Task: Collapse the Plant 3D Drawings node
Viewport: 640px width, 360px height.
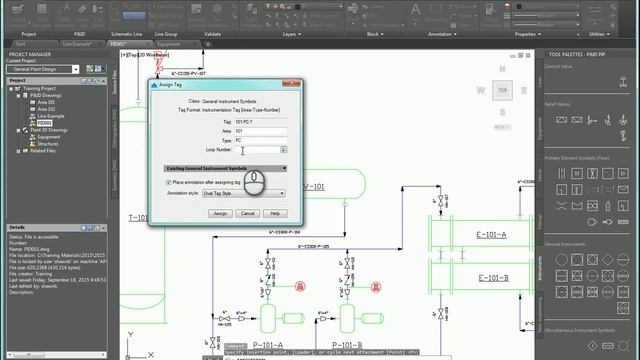Action: tap(18, 130)
